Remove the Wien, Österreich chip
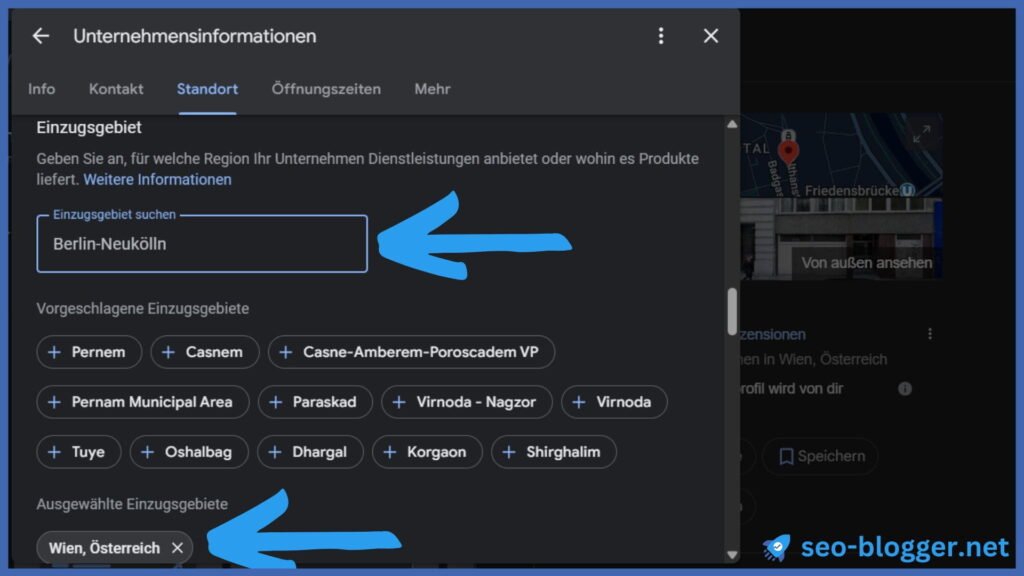The image size is (1024, 576). tap(177, 548)
